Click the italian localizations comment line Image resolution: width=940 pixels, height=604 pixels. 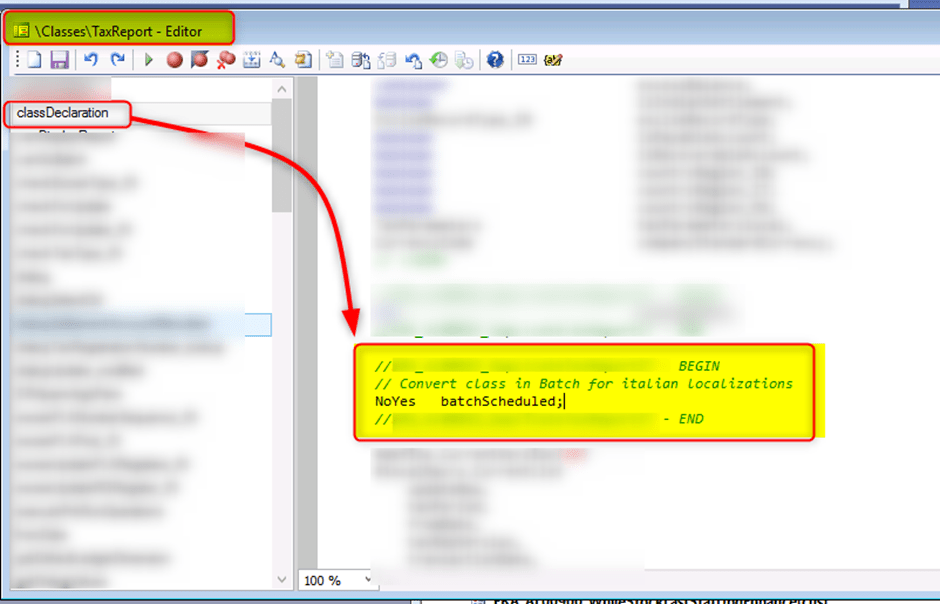pos(584,383)
